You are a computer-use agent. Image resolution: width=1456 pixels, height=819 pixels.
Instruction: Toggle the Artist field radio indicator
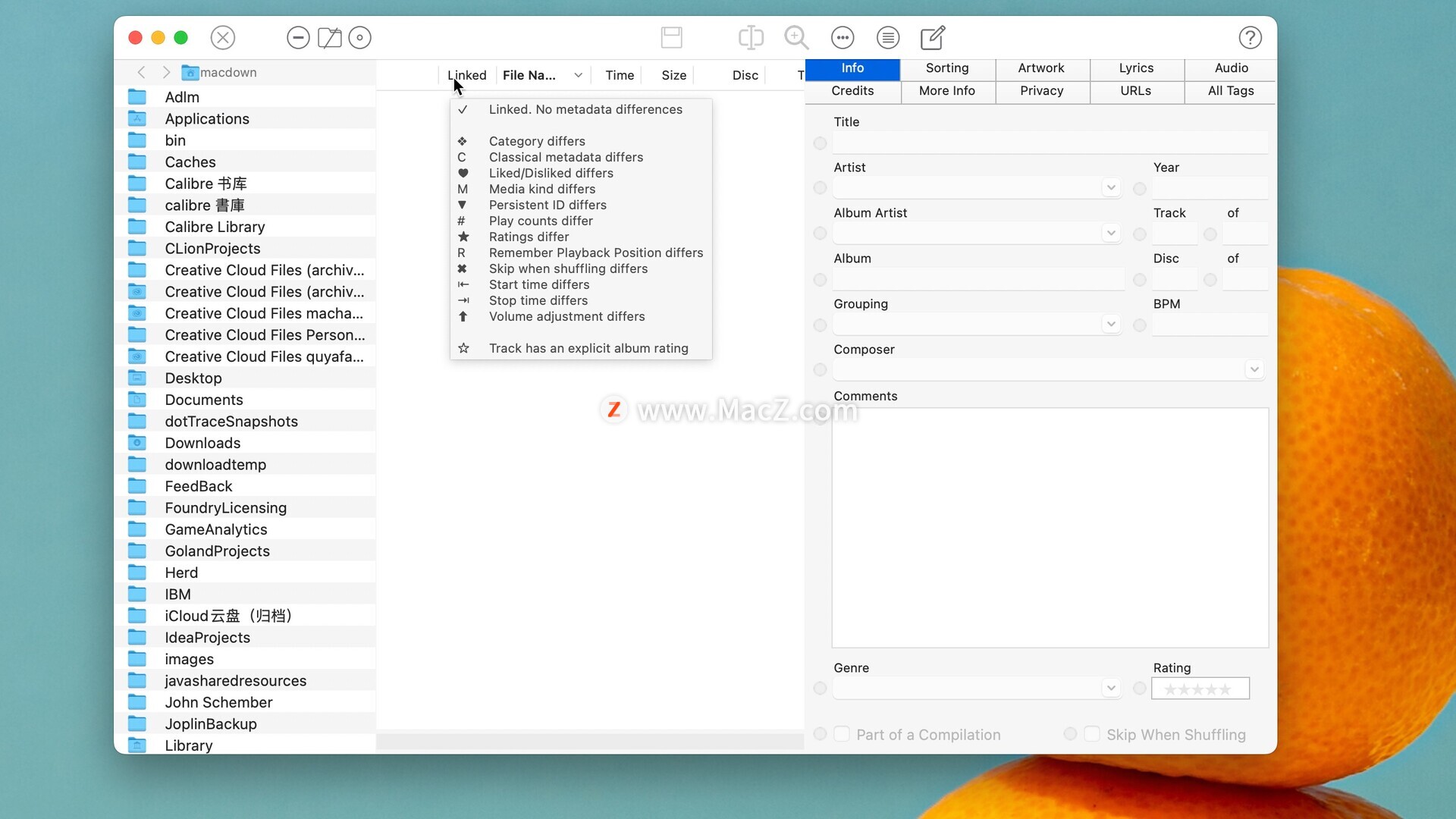[820, 187]
